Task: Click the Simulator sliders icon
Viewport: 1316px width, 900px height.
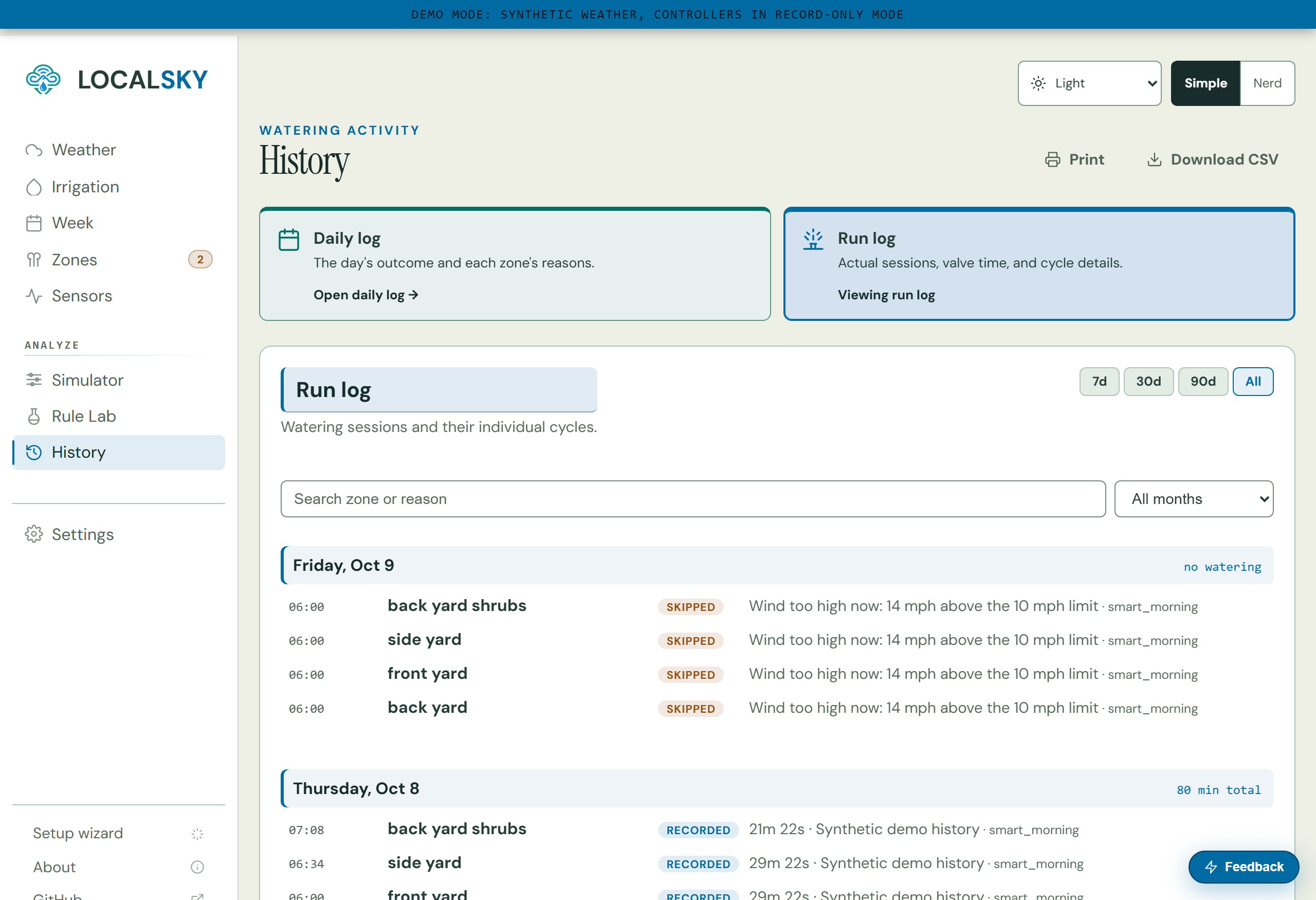Action: (x=34, y=380)
